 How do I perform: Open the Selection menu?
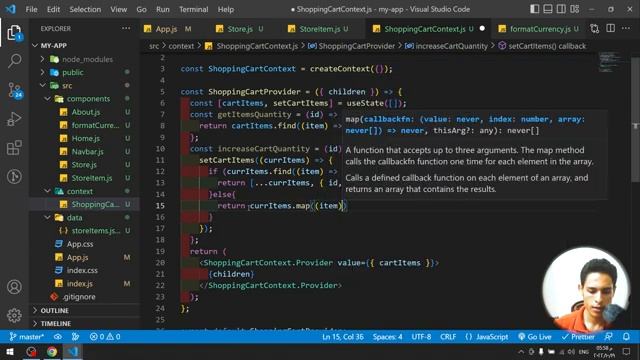point(85,9)
